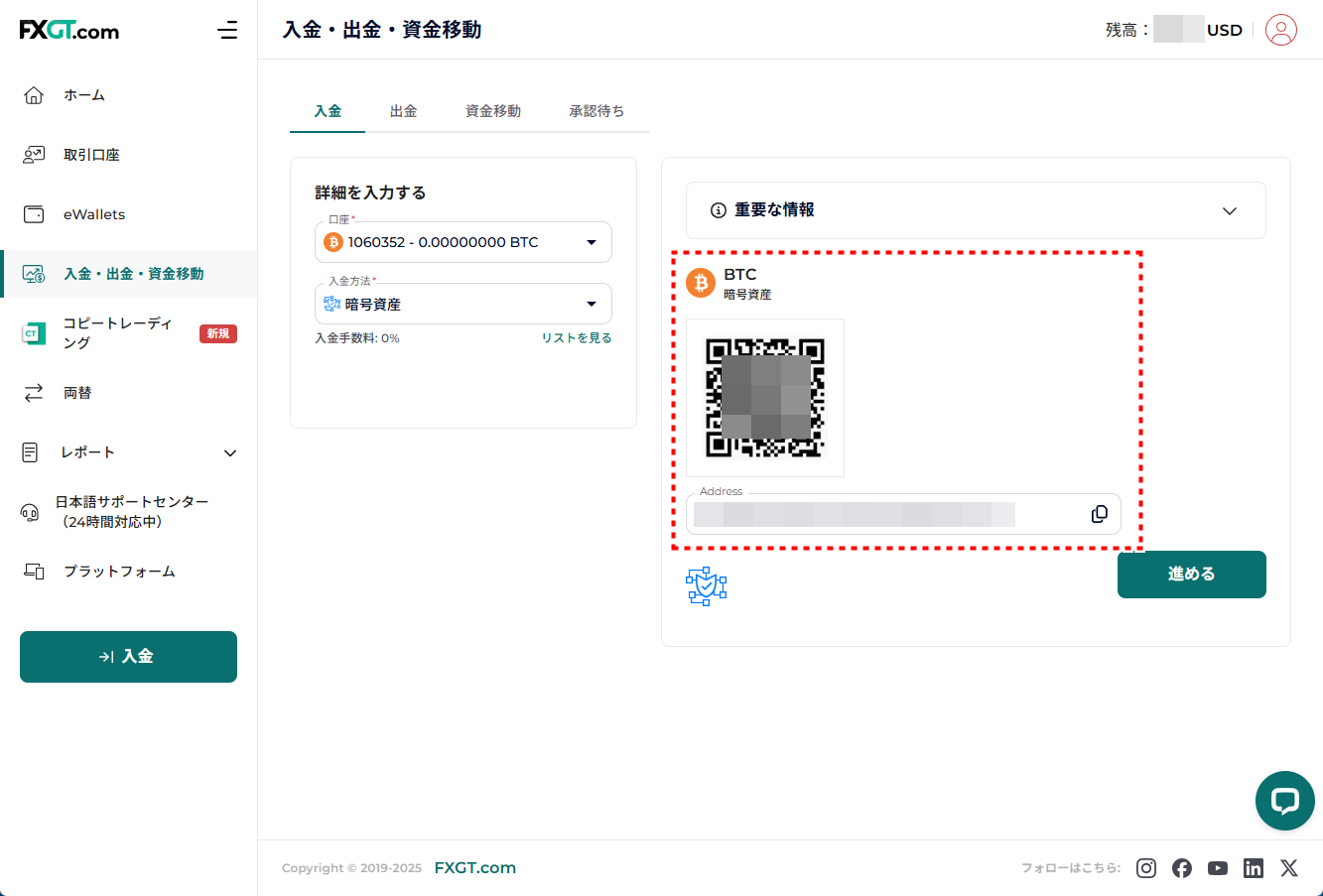Viewport: 1323px width, 896px height.
Task: Open 両替 exchange arrows icon
Action: (x=34, y=393)
